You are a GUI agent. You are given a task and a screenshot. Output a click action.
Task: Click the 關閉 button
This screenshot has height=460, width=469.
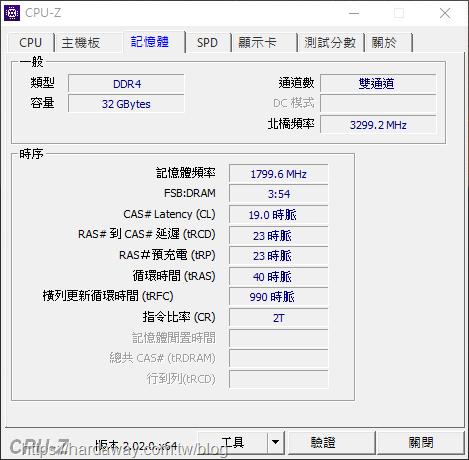click(421, 443)
